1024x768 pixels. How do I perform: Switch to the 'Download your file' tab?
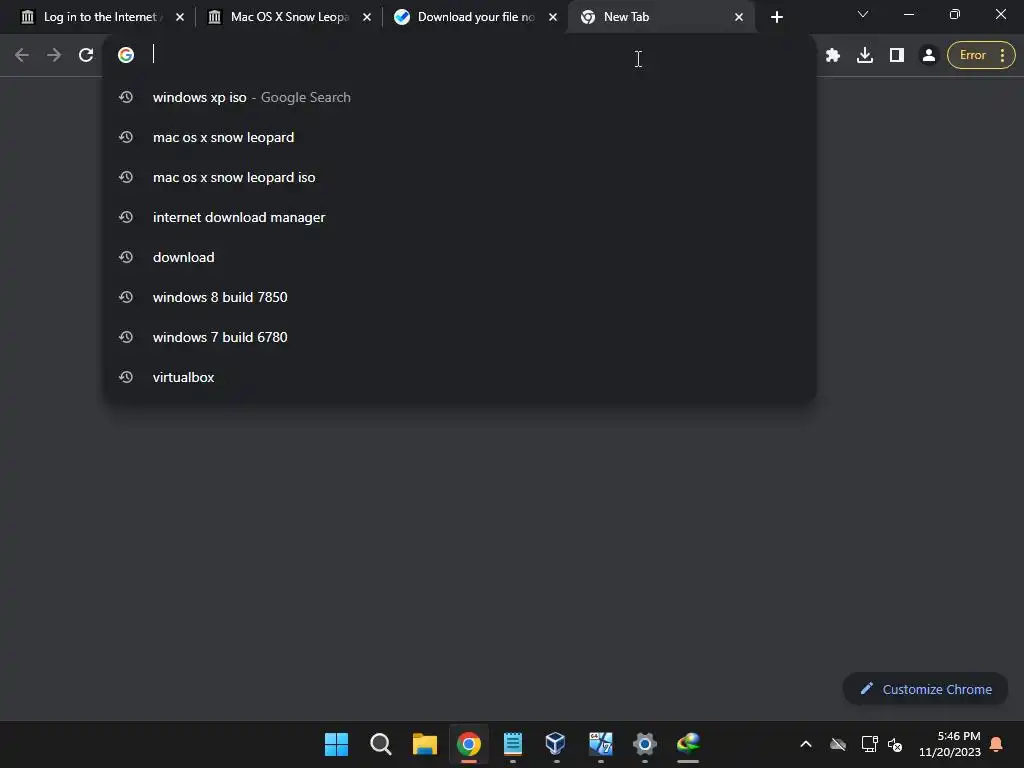(x=475, y=17)
